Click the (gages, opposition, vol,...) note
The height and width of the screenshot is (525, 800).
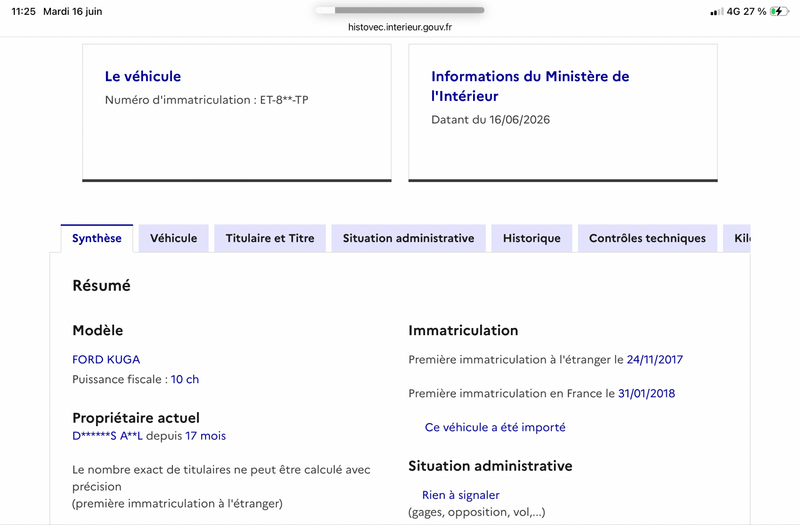click(477, 512)
